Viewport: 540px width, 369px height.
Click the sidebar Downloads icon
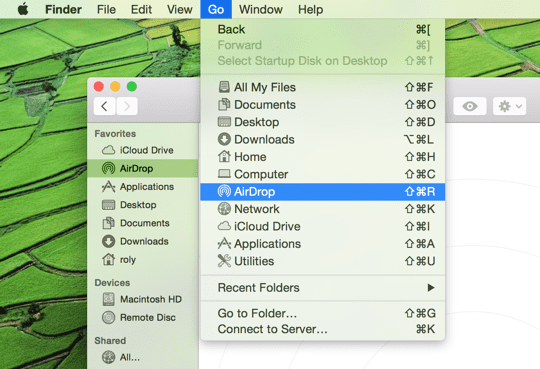108,241
